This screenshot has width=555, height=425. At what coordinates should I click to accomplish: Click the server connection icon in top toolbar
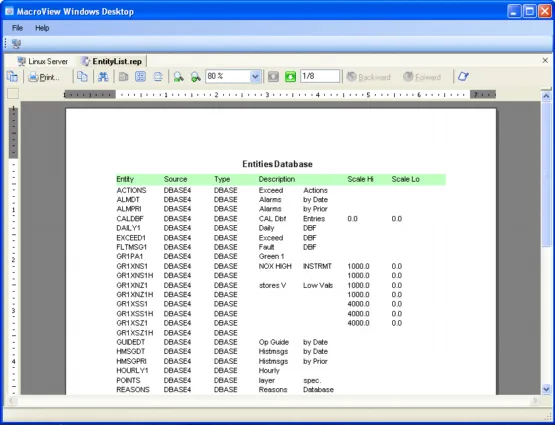pos(16,44)
